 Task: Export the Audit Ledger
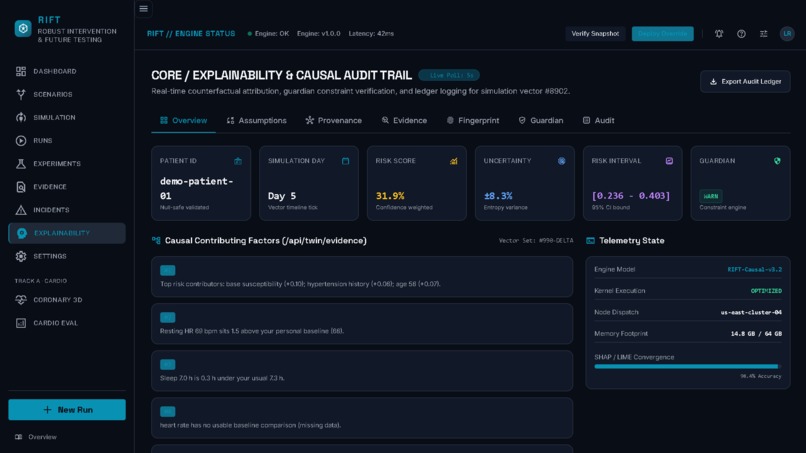point(745,82)
